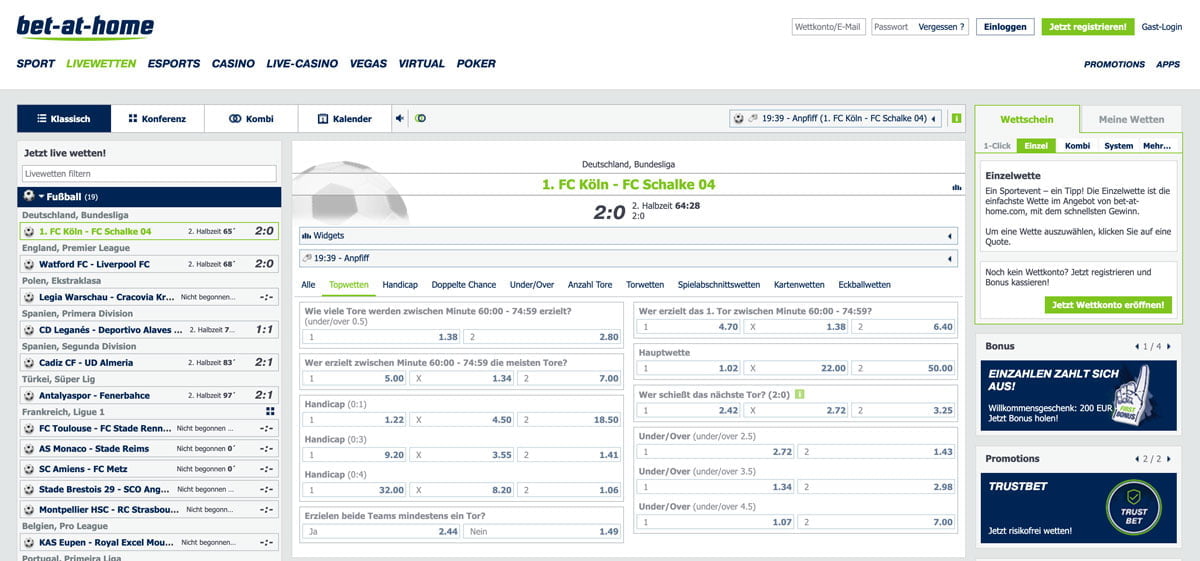Select System bet slip mode

tap(1118, 146)
